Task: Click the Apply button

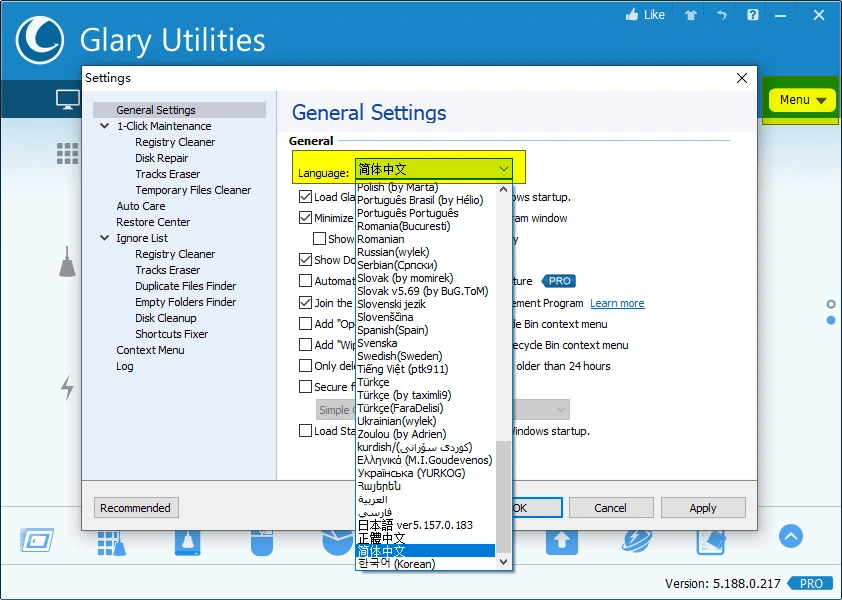Action: tap(703, 507)
